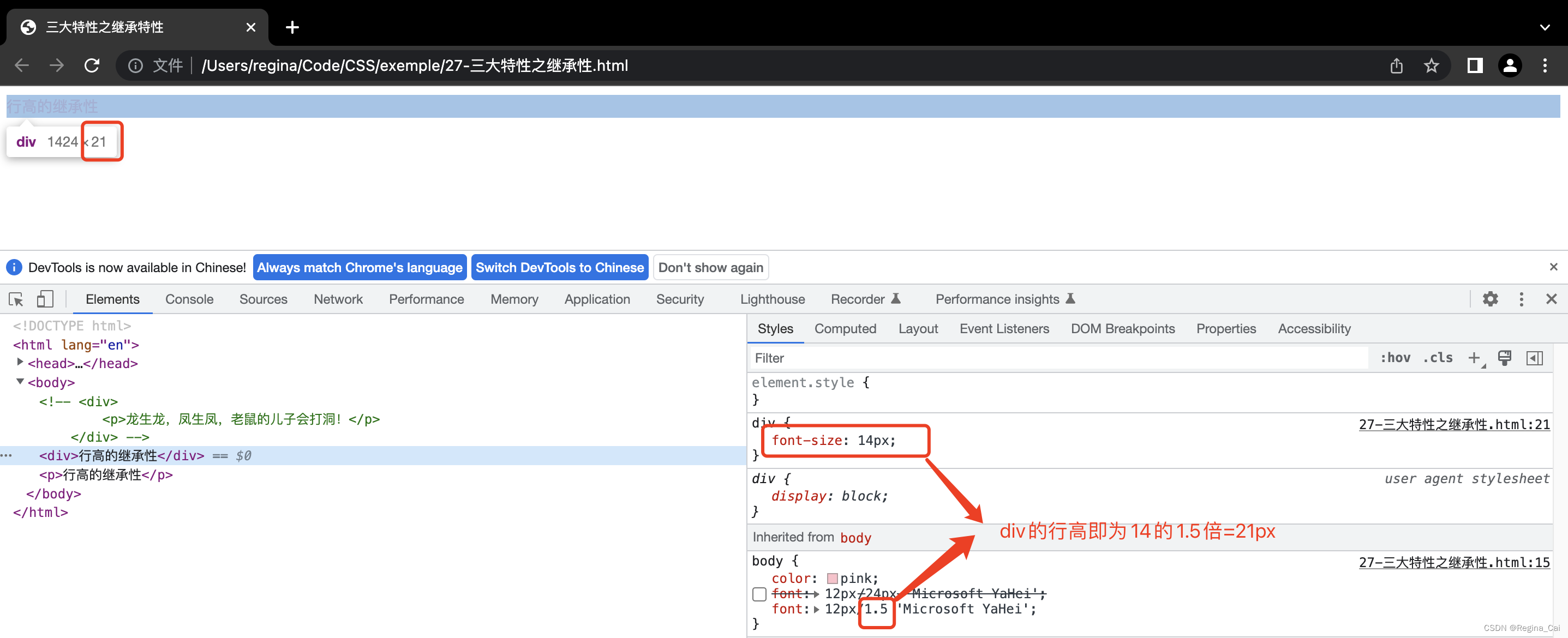Select the DOM Breakpoints sidebar tab
Image resolution: width=1568 pixels, height=638 pixels.
pos(1122,328)
